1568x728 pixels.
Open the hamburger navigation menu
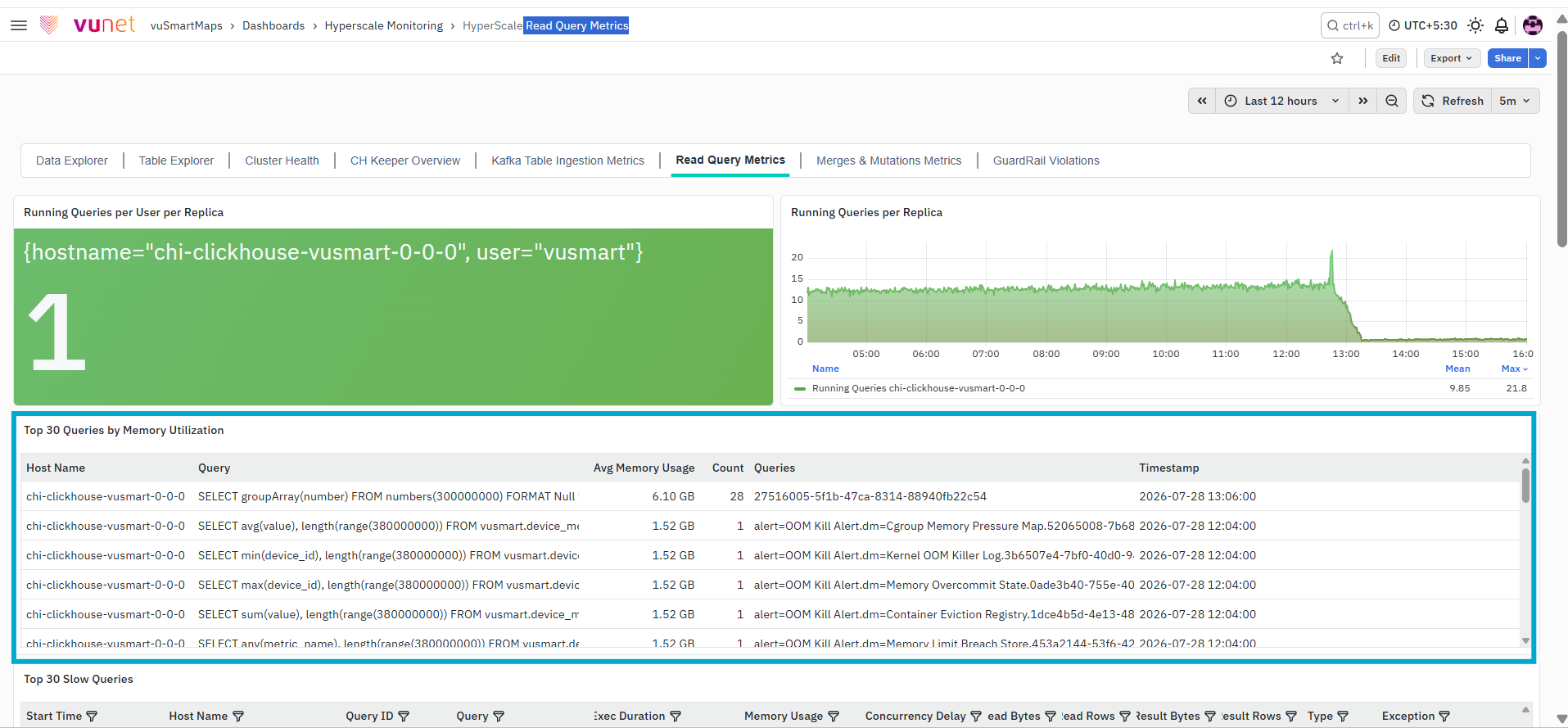click(19, 25)
